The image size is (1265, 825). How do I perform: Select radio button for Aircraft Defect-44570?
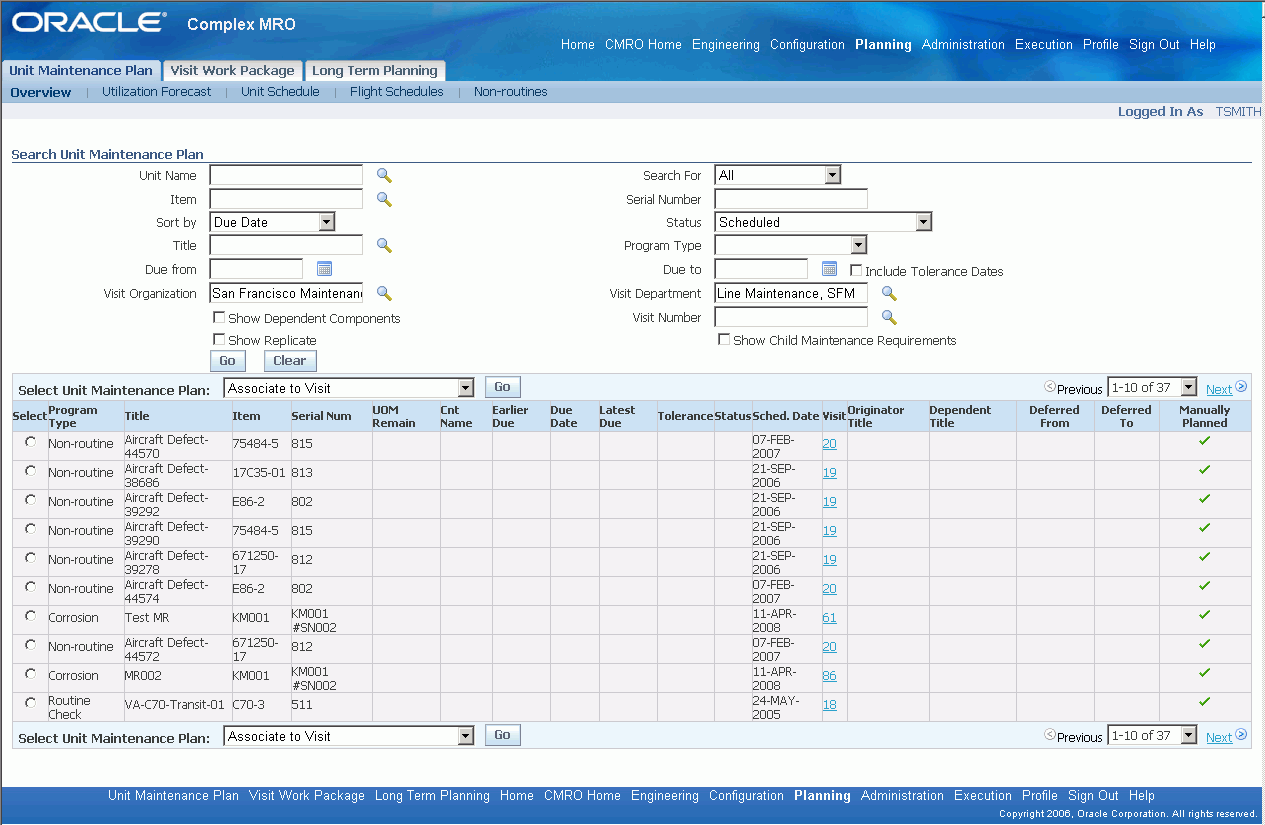pyautogui.click(x=30, y=441)
